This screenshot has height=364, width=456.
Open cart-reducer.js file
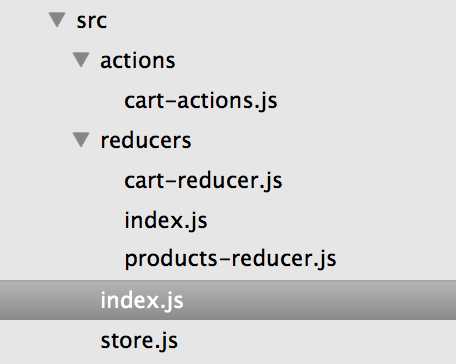click(203, 181)
